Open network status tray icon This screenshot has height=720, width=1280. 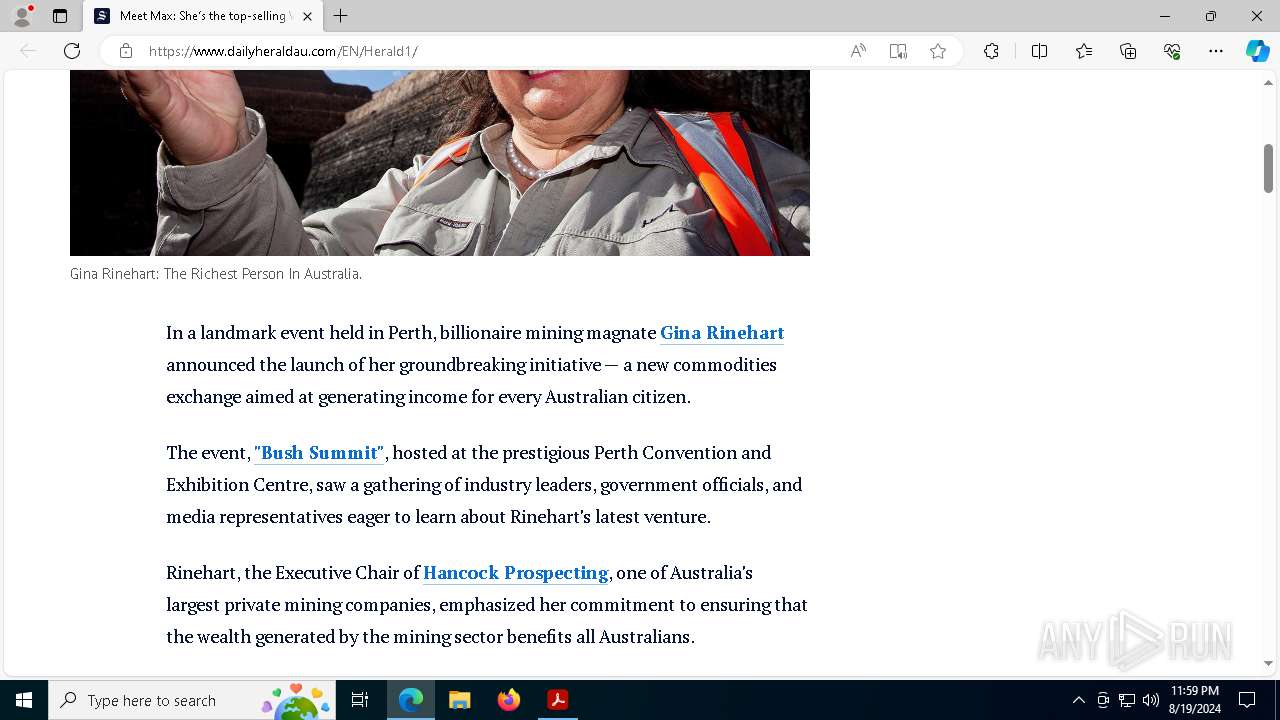1127,700
